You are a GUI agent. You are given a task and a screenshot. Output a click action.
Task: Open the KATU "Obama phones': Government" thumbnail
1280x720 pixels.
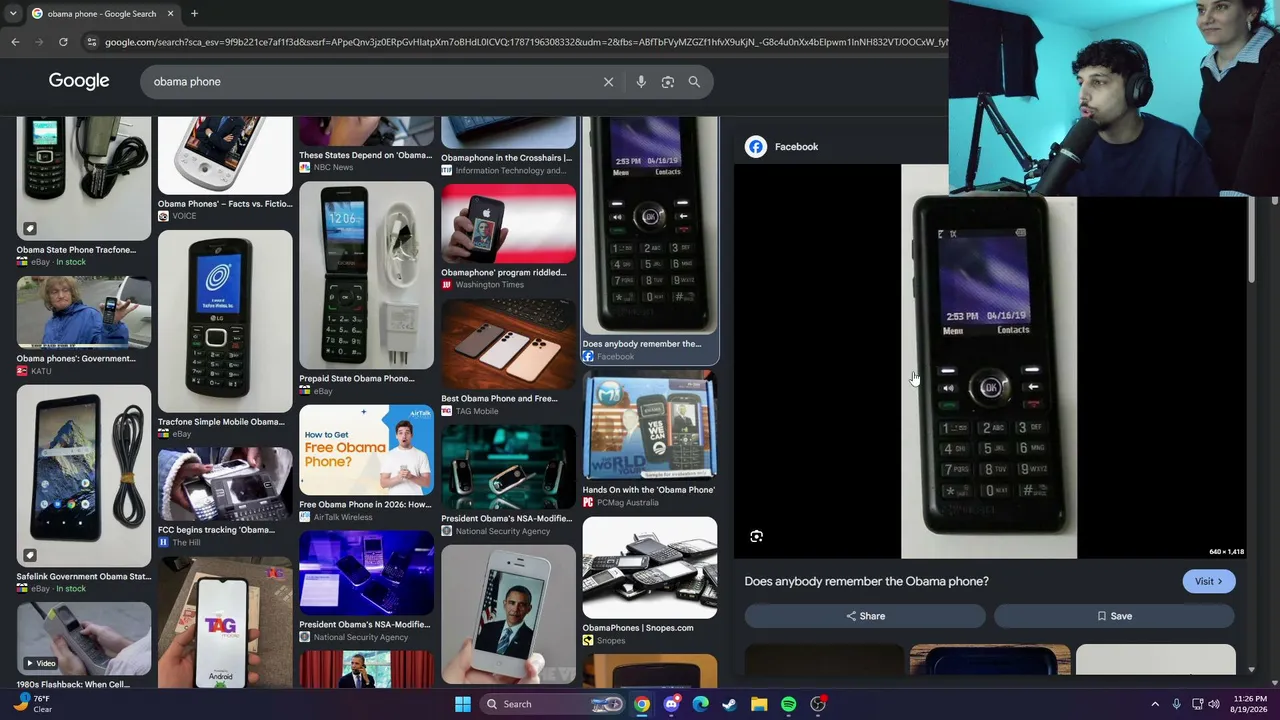coord(84,312)
